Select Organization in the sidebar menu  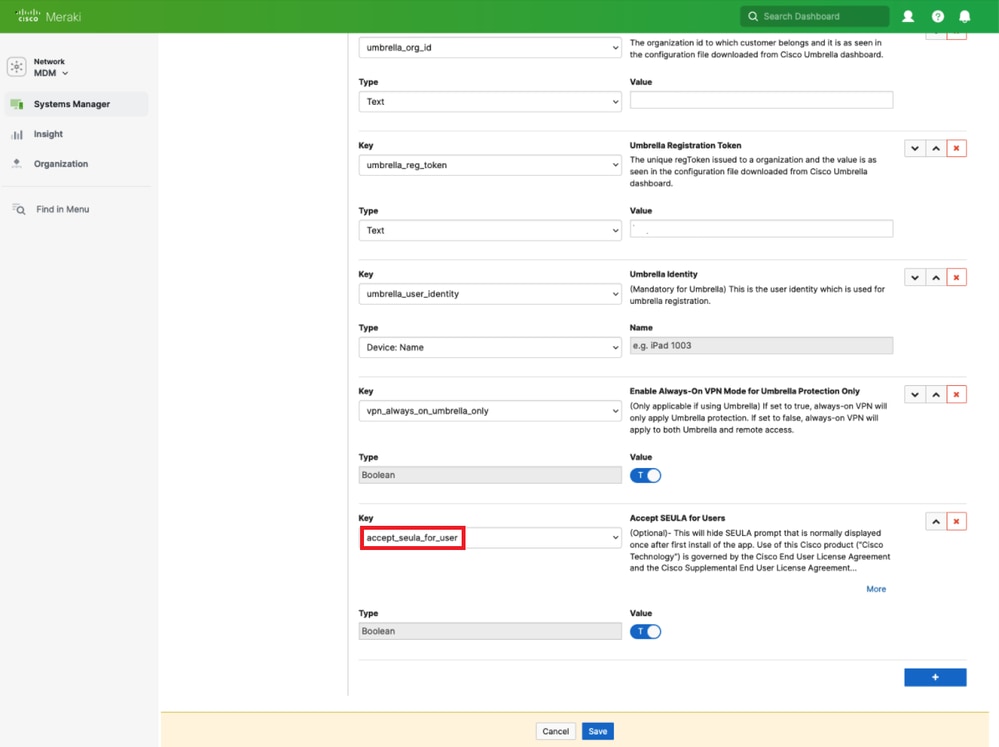coord(63,163)
